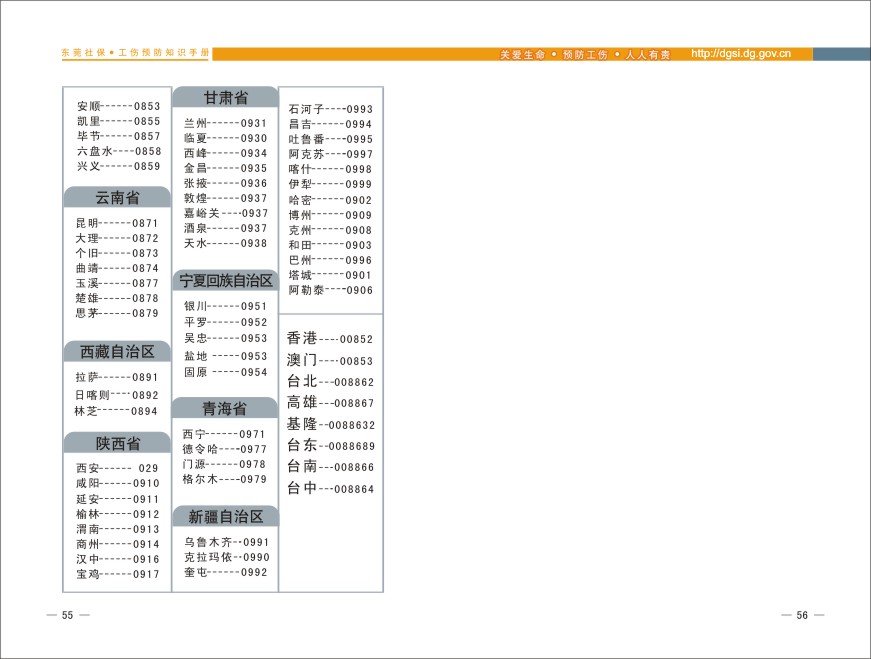Click the 临夏 0930 entry

[x=226, y=138]
